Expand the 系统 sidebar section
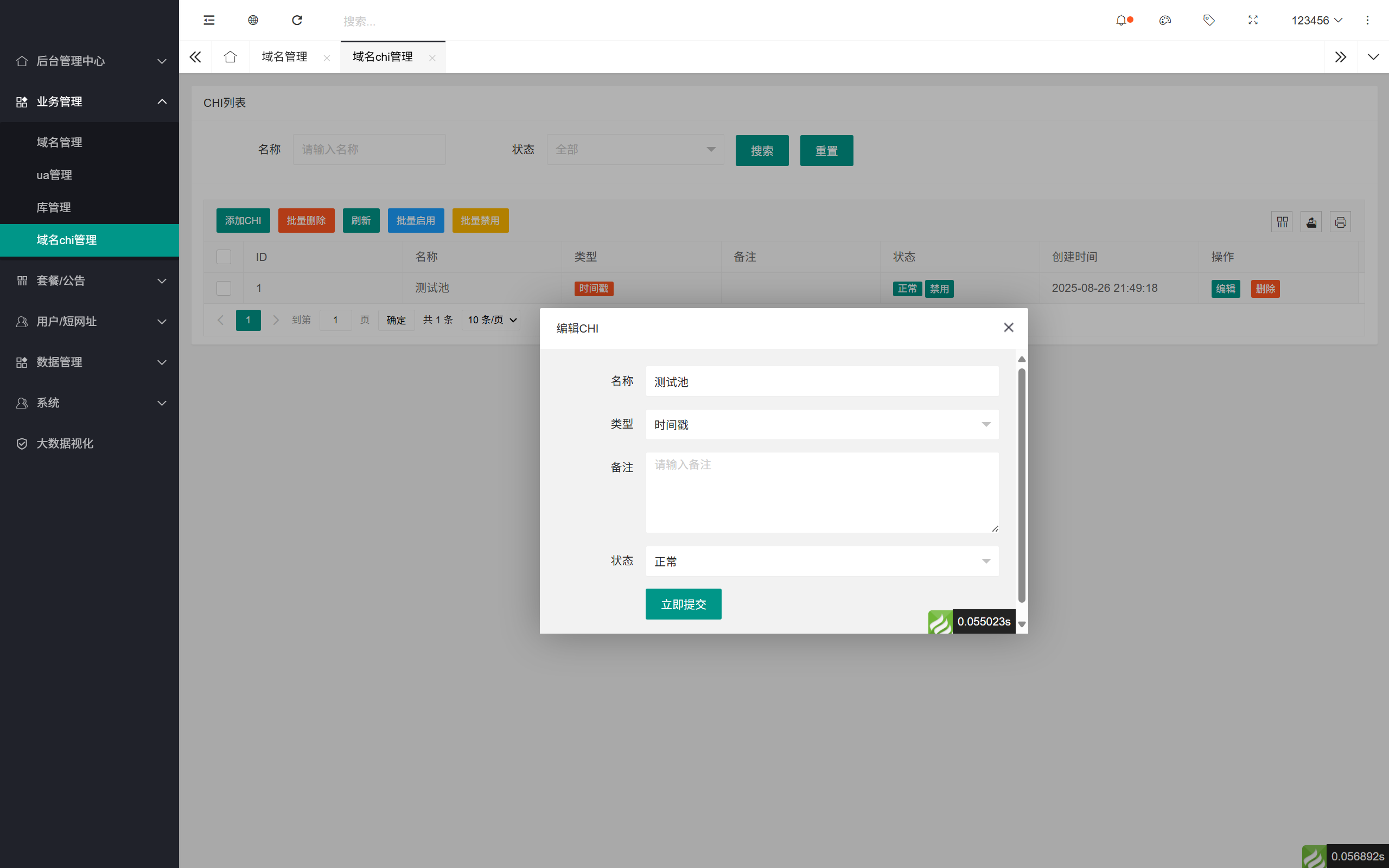1389x868 pixels. (89, 403)
